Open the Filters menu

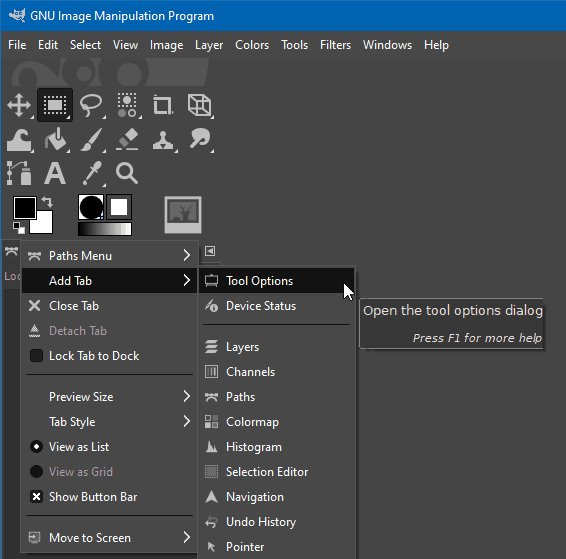click(x=335, y=45)
